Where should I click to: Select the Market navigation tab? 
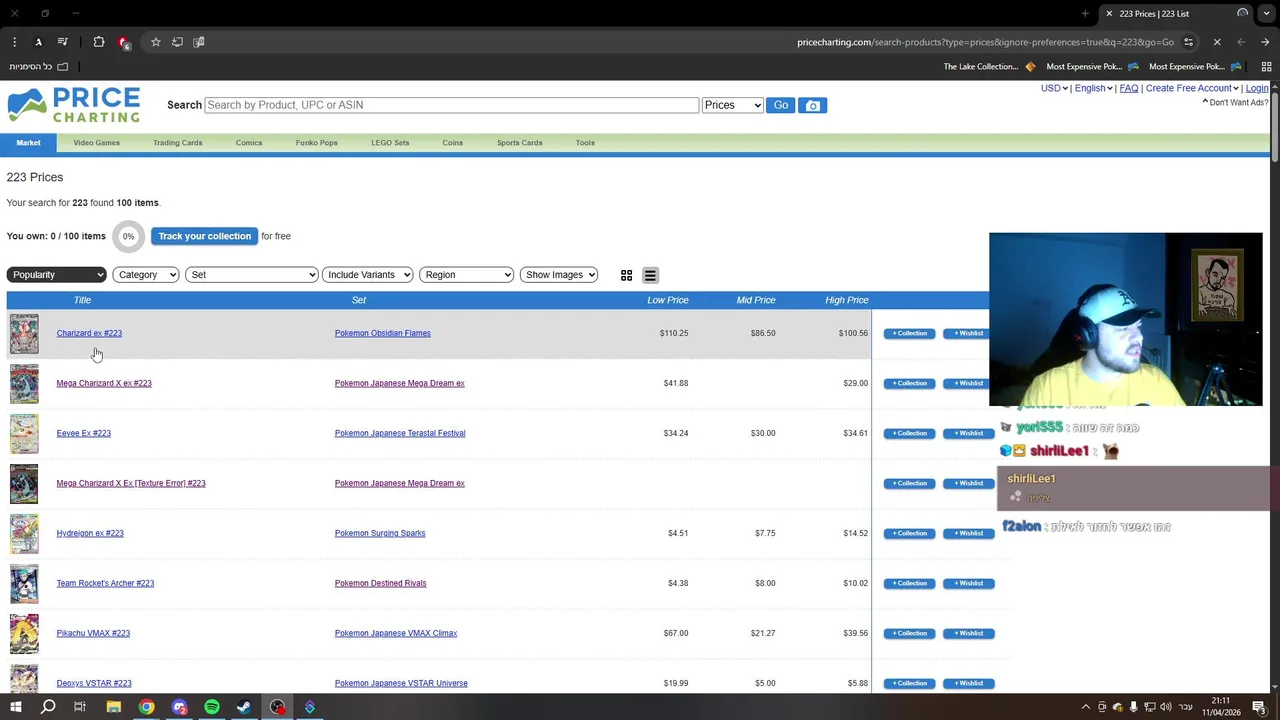[28, 143]
